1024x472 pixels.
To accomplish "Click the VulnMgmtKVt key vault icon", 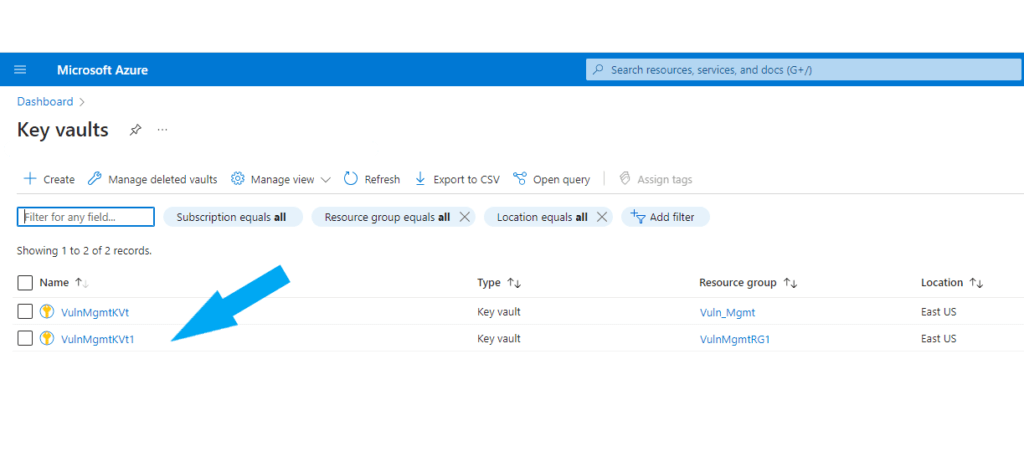I will pyautogui.click(x=46, y=311).
